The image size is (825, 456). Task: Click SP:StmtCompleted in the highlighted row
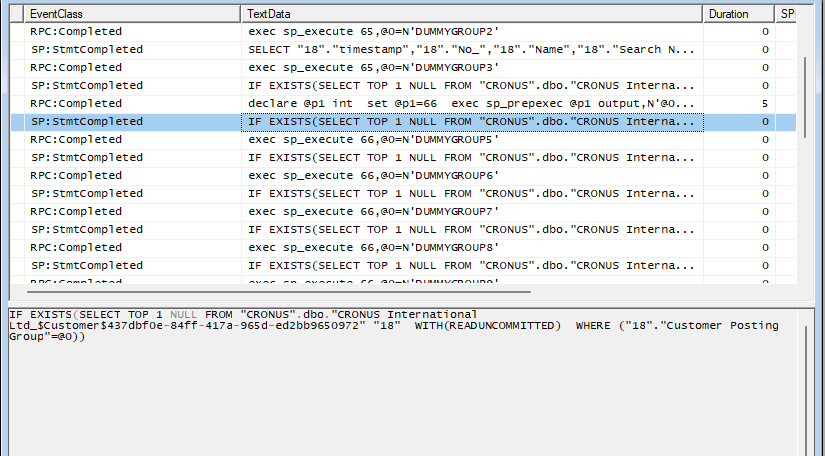click(87, 121)
